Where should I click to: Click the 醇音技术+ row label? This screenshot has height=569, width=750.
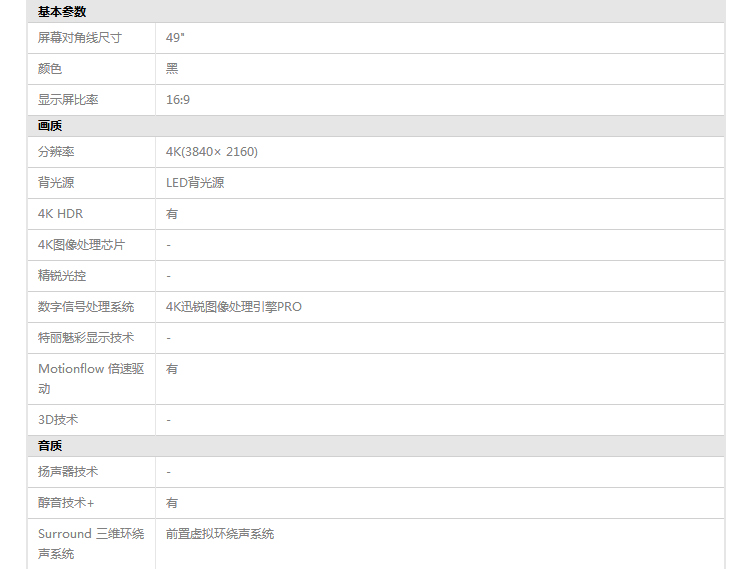click(x=66, y=503)
